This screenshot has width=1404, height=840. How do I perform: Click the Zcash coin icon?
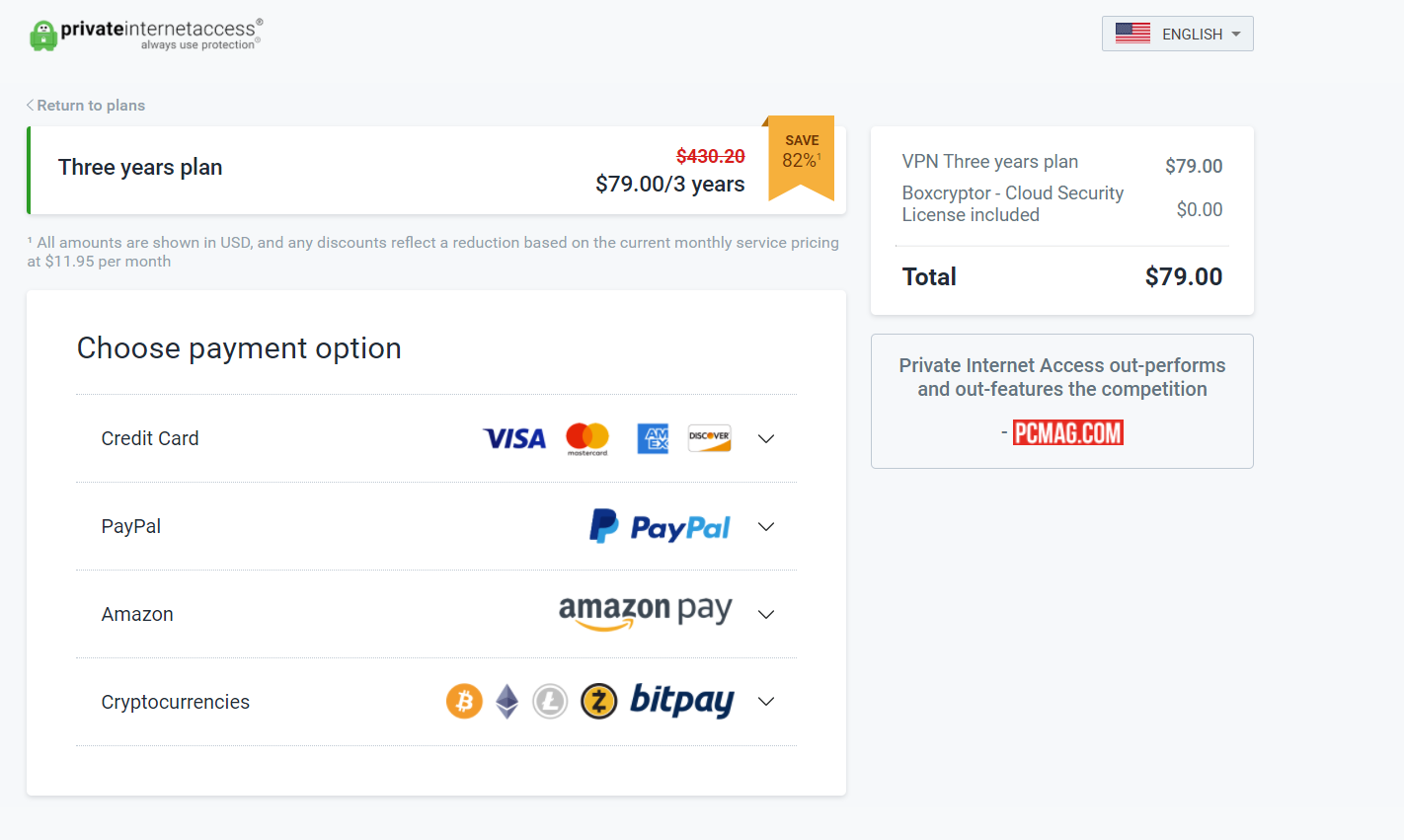click(x=598, y=702)
